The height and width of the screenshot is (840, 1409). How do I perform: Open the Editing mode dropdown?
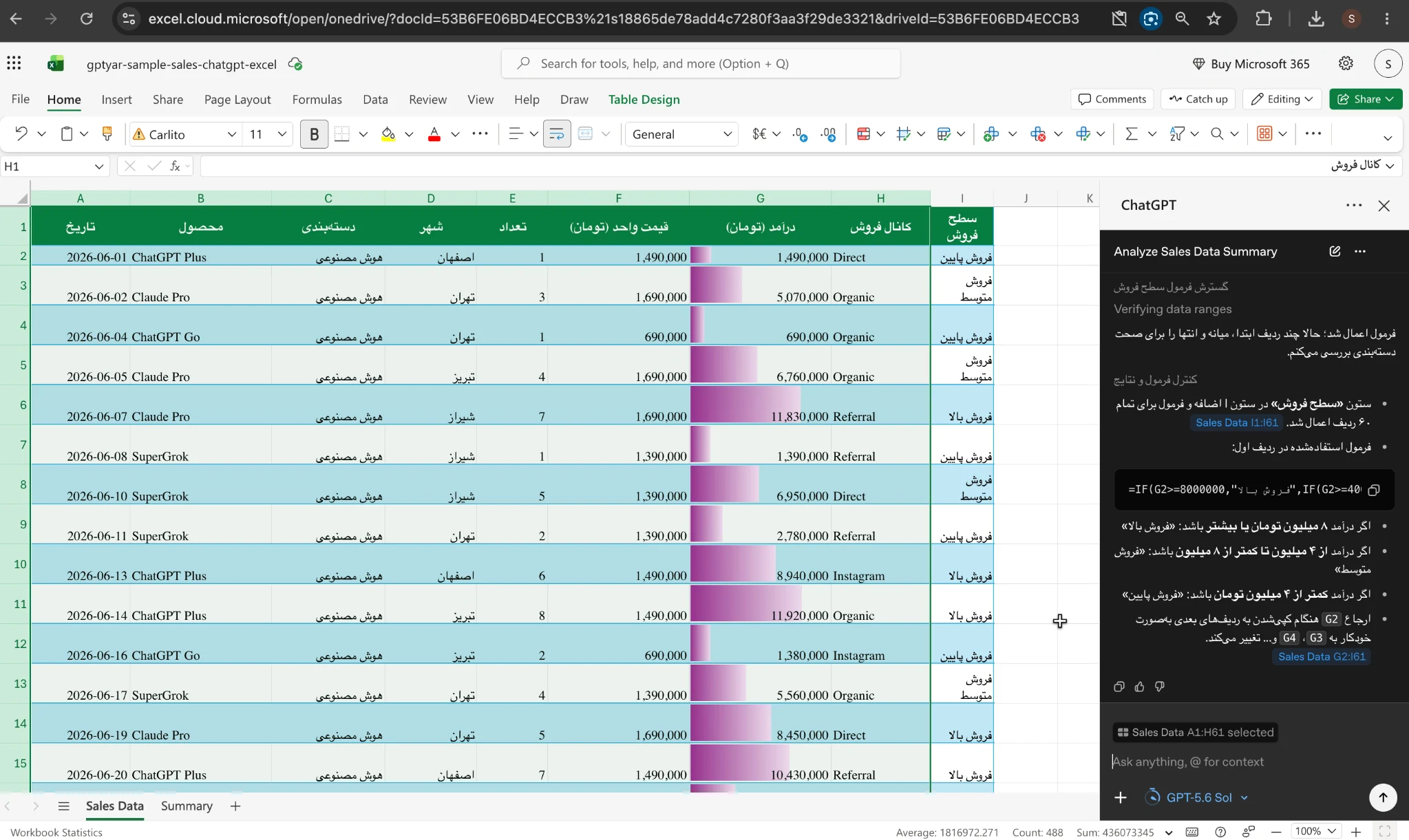(x=1282, y=99)
